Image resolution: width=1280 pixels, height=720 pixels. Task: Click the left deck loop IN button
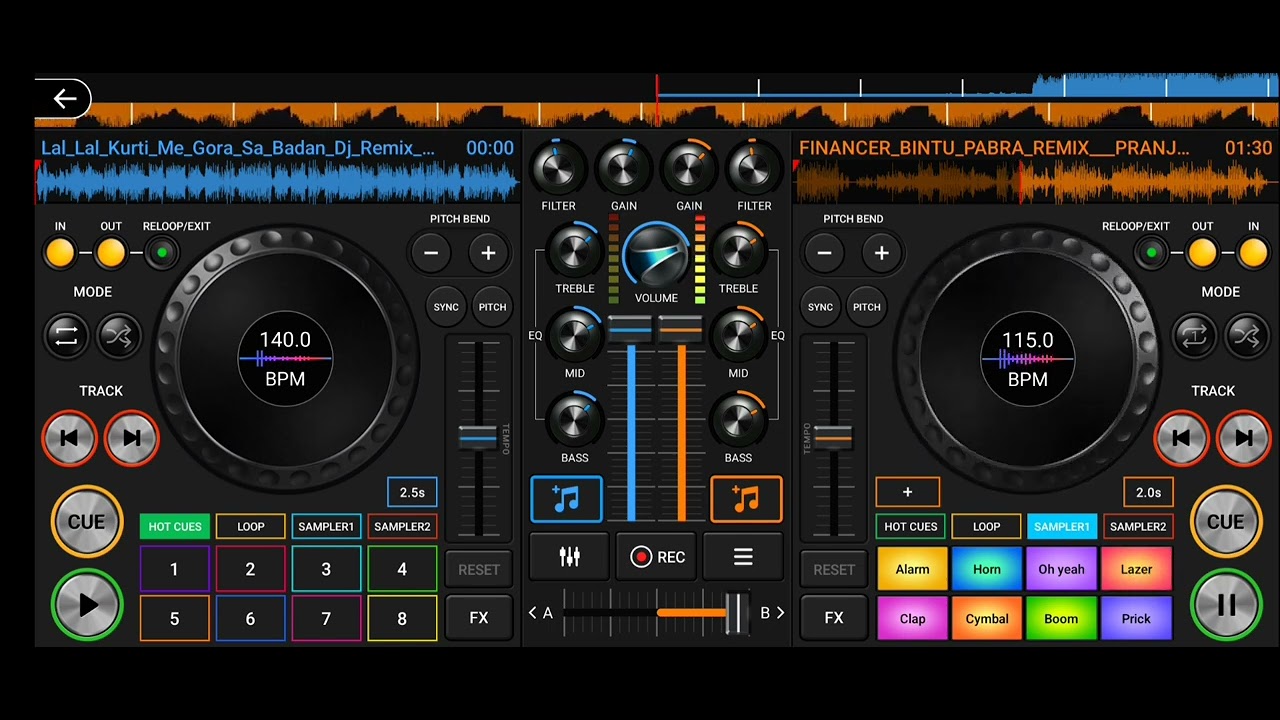tap(60, 253)
